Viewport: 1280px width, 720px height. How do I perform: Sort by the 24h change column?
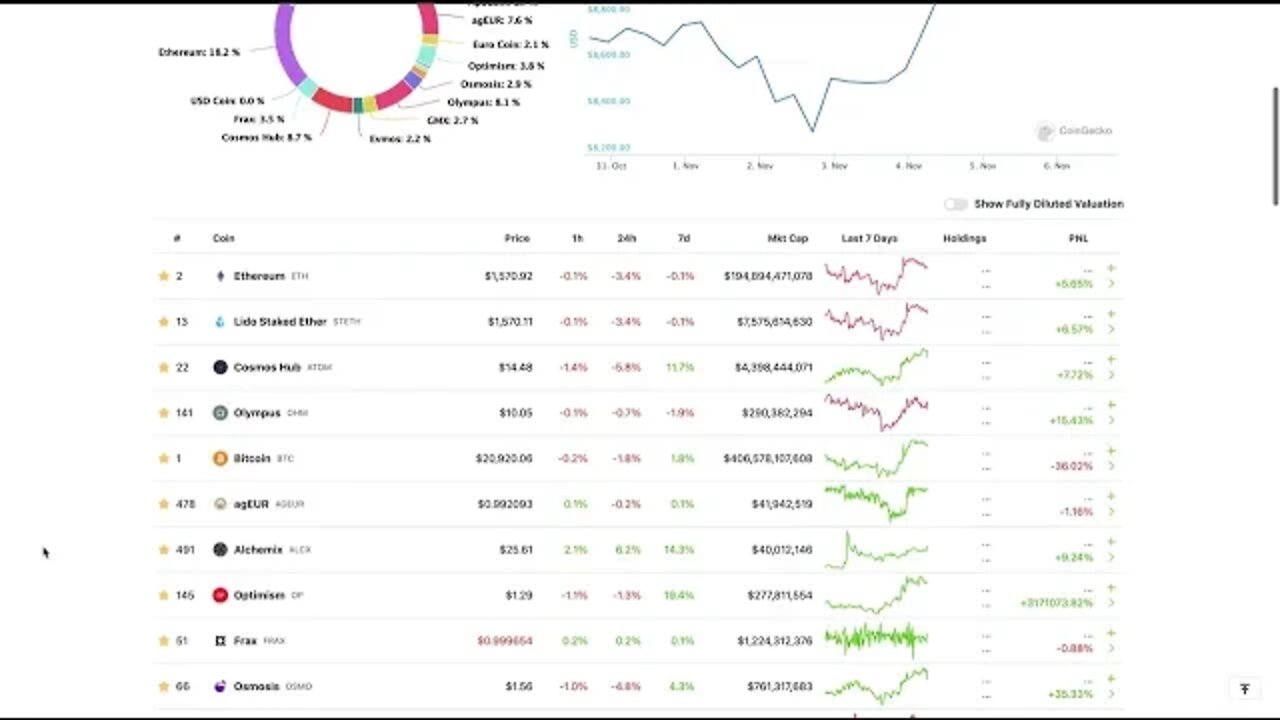(626, 239)
